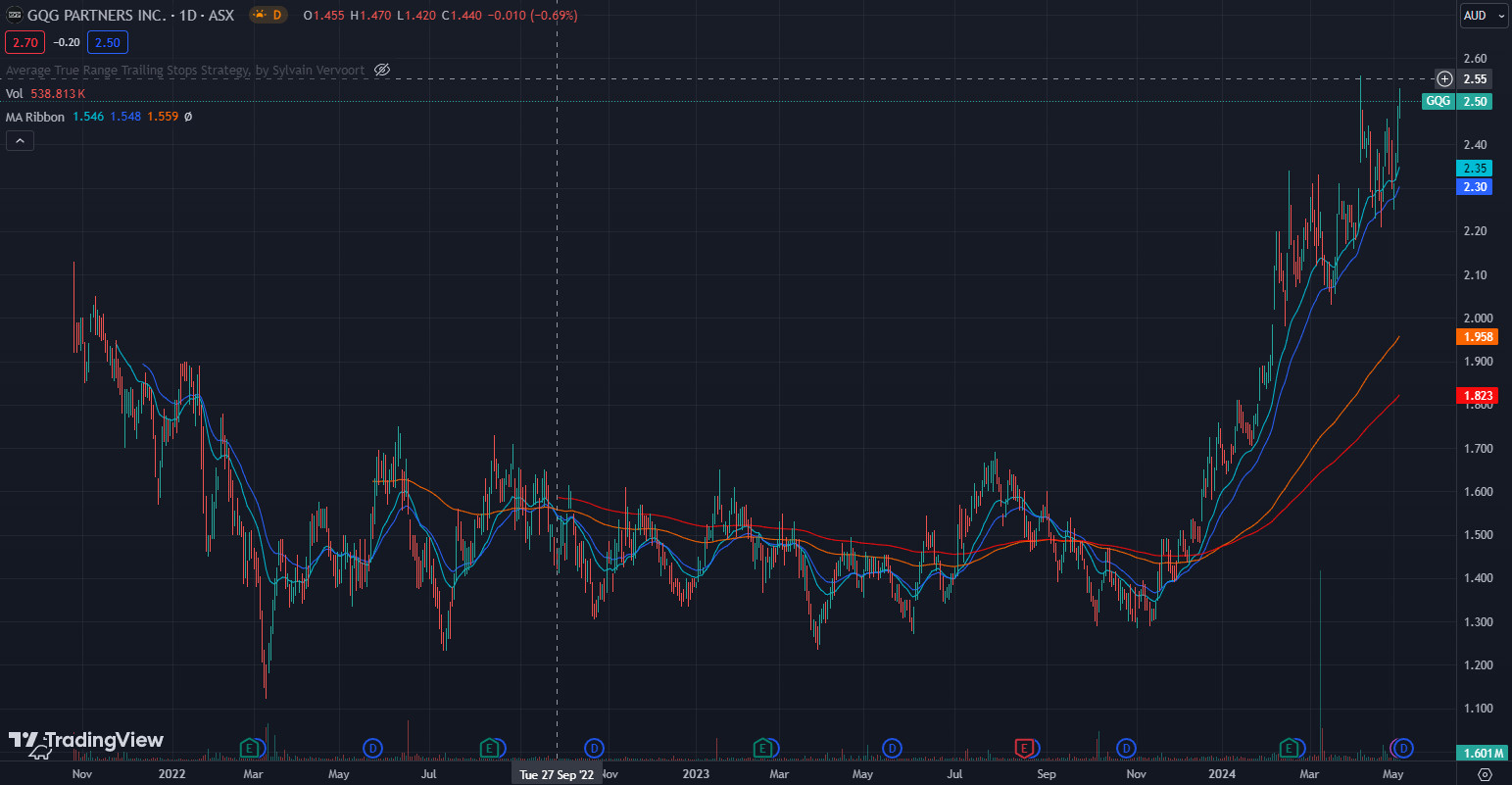Click the plus icon beside the 2.55 price
The width and height of the screenshot is (1512, 785).
tap(1444, 78)
